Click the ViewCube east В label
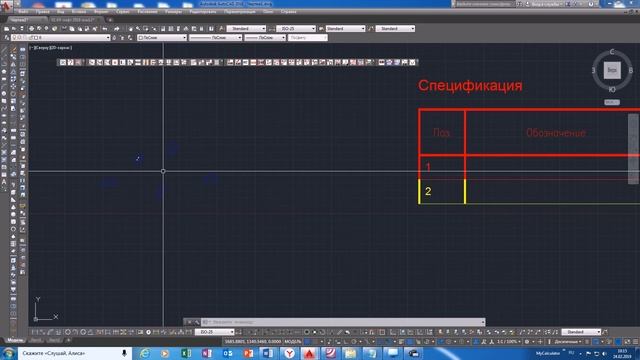 pyautogui.click(x=631, y=71)
